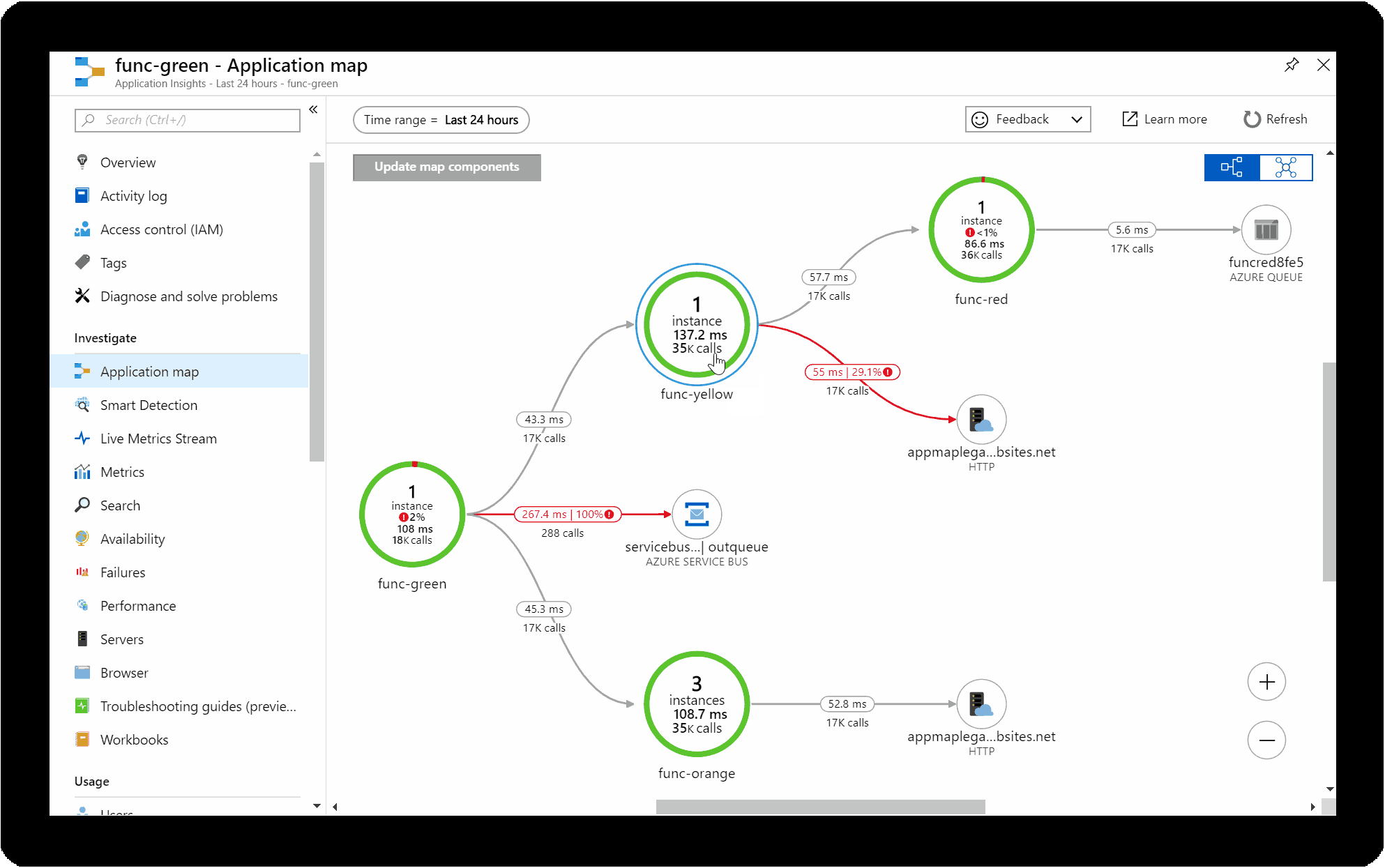The height and width of the screenshot is (868, 1385).
Task: Click the Troubleshooting guides icon
Action: pyautogui.click(x=82, y=706)
